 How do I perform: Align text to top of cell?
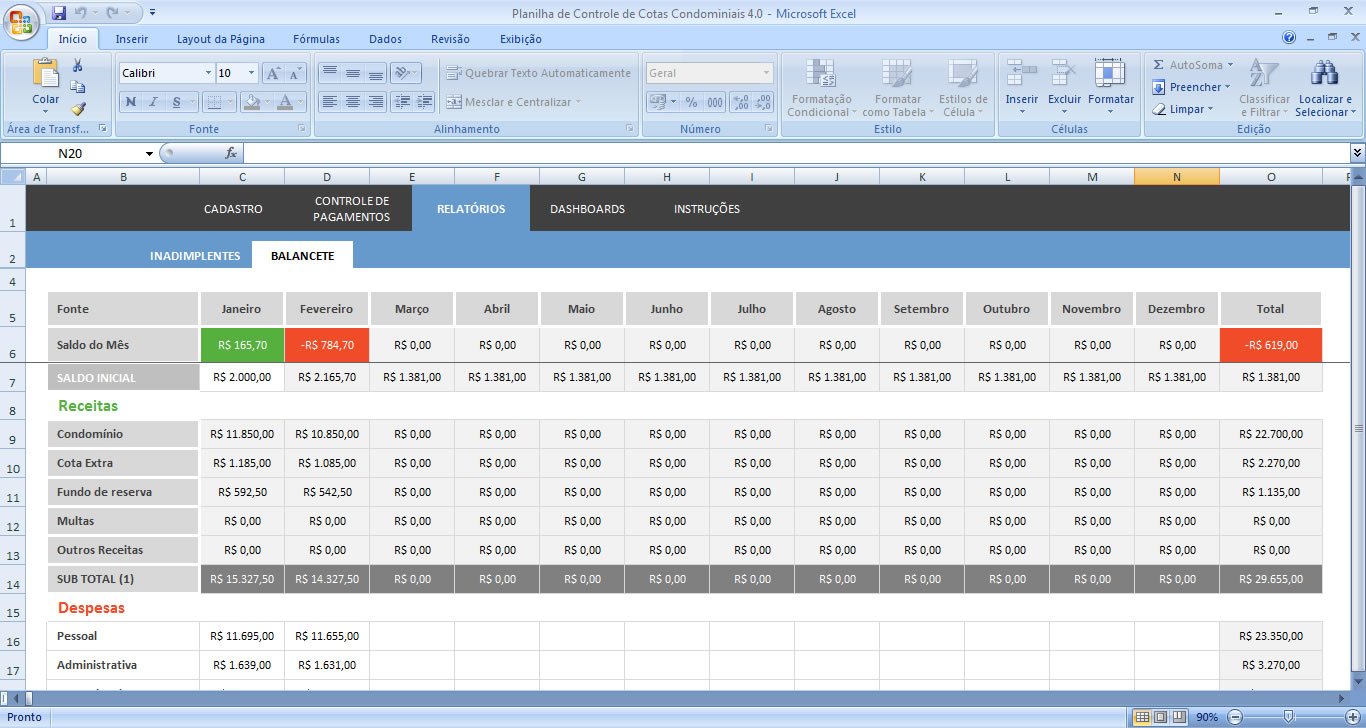[x=329, y=73]
